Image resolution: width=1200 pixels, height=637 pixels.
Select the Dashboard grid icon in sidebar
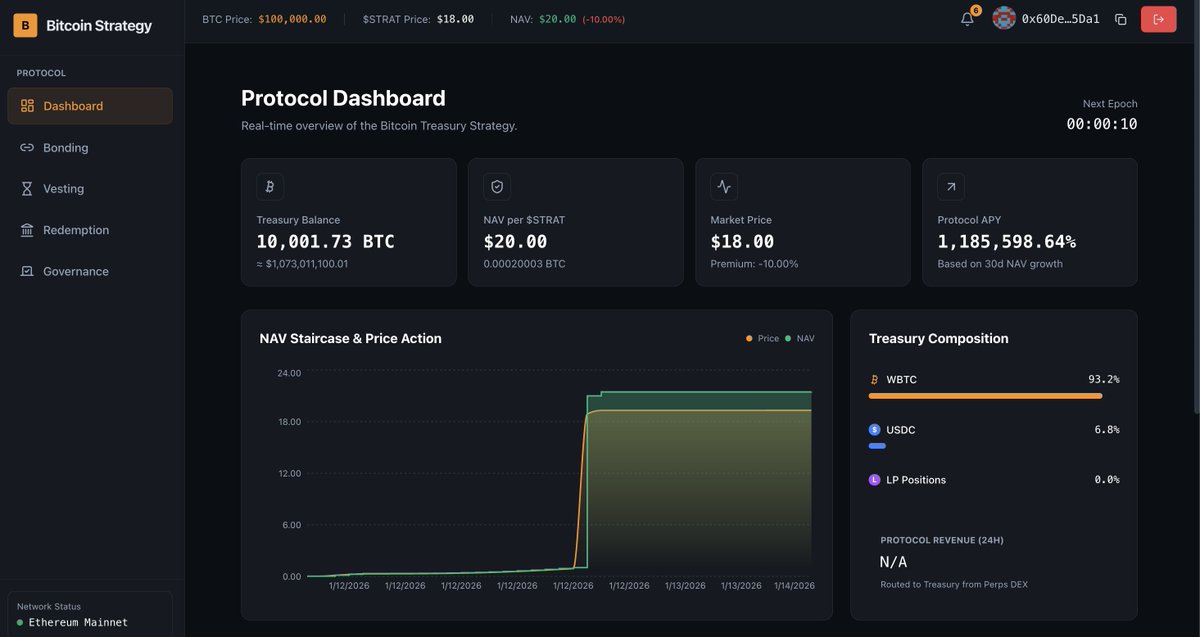click(x=27, y=105)
